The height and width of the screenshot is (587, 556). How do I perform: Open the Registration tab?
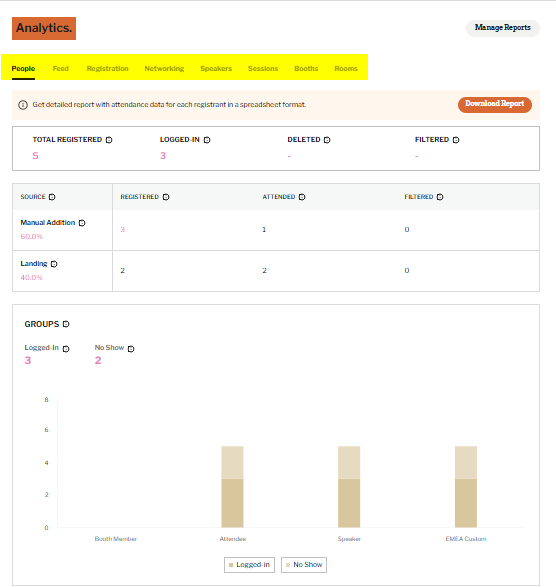click(x=107, y=69)
